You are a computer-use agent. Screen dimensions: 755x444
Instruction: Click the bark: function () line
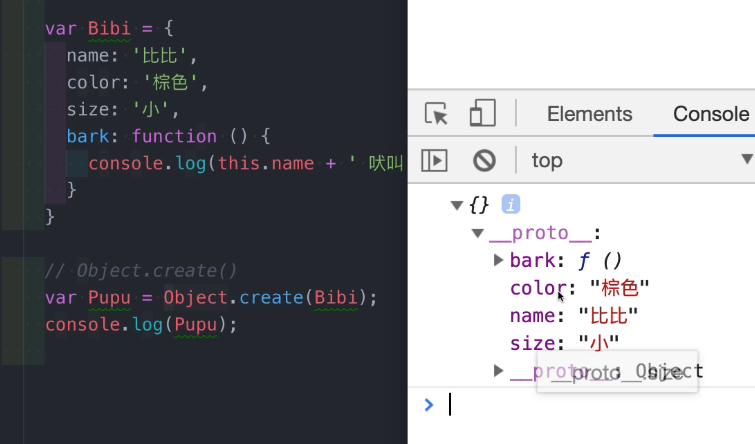click(169, 136)
